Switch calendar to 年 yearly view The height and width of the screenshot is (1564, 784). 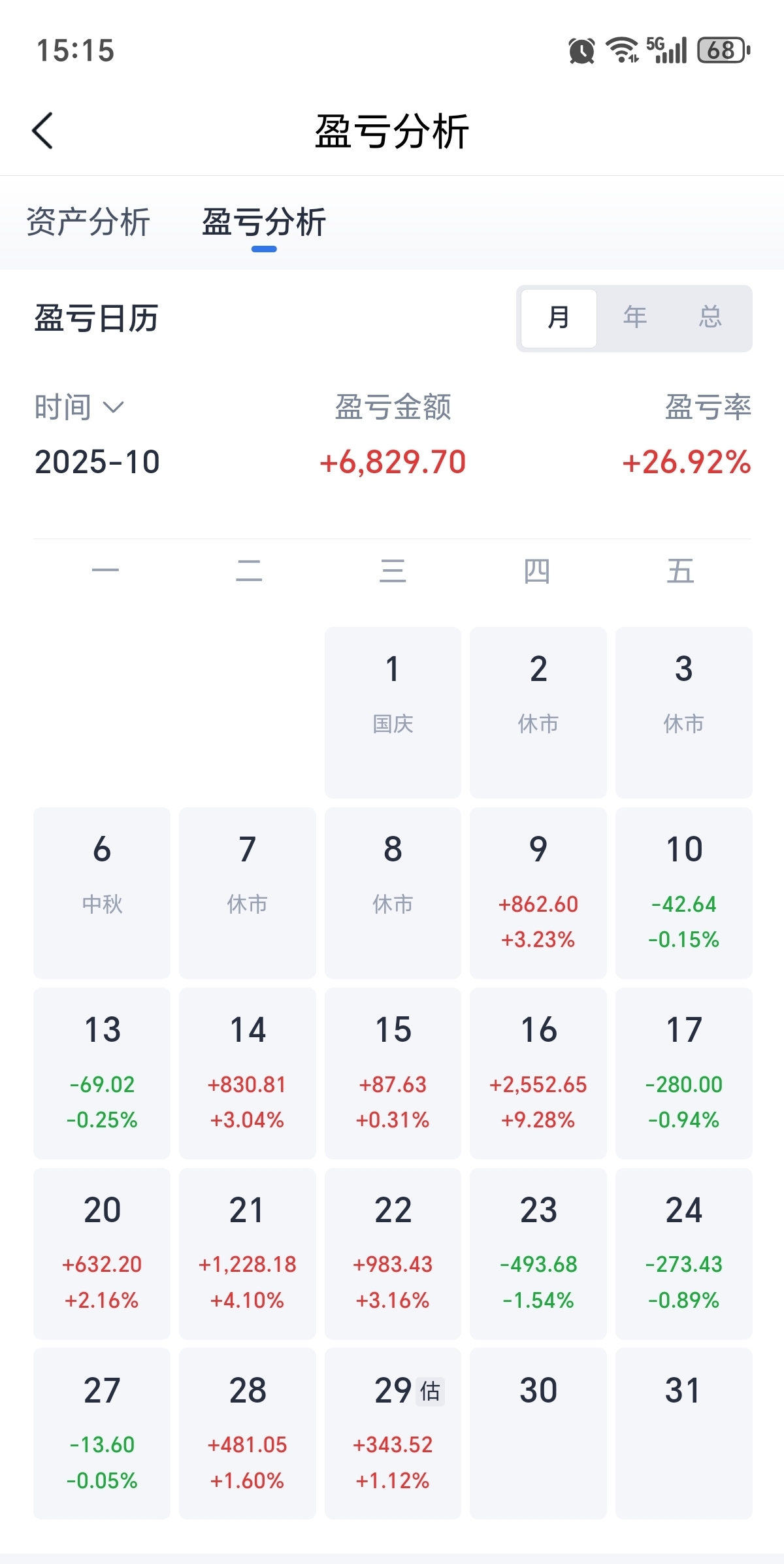coord(634,318)
